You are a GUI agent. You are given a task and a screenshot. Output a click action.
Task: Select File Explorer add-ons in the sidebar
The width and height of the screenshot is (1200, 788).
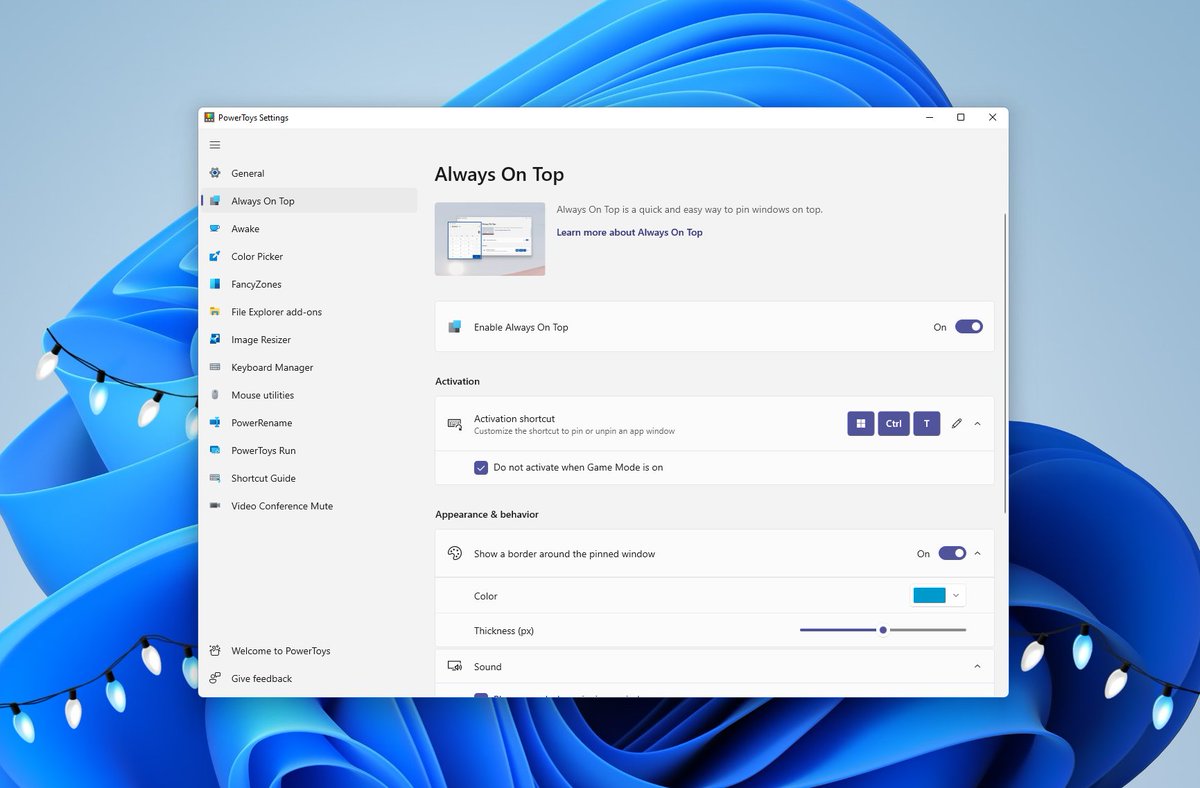(310, 312)
